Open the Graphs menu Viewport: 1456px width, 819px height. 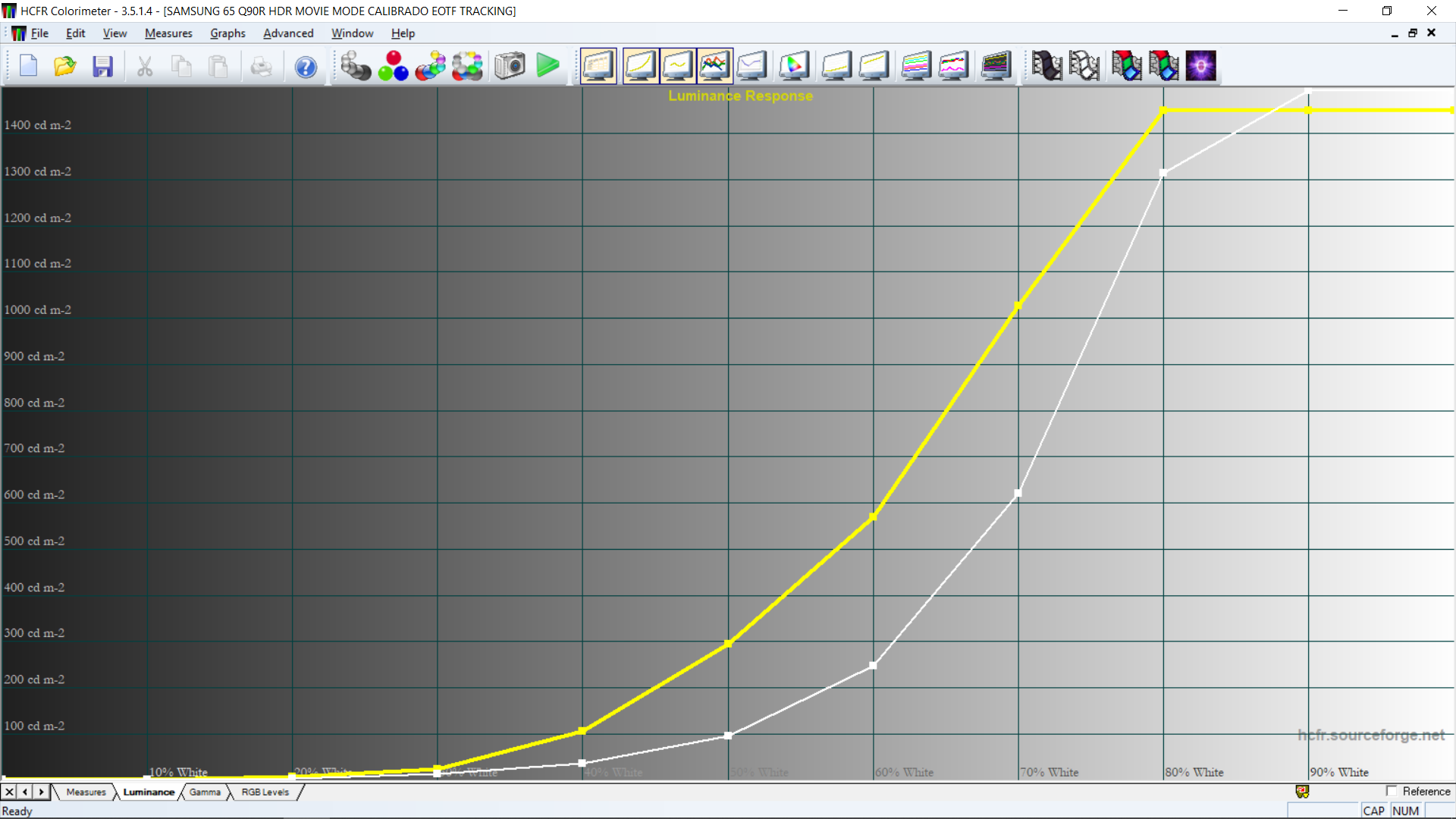coord(227,33)
